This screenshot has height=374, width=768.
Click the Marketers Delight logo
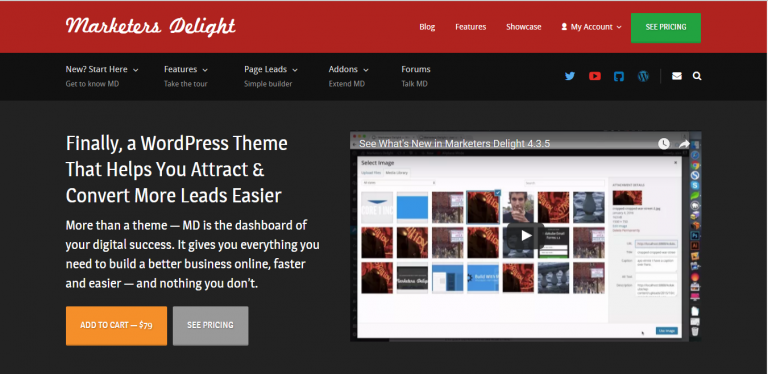[151, 26]
